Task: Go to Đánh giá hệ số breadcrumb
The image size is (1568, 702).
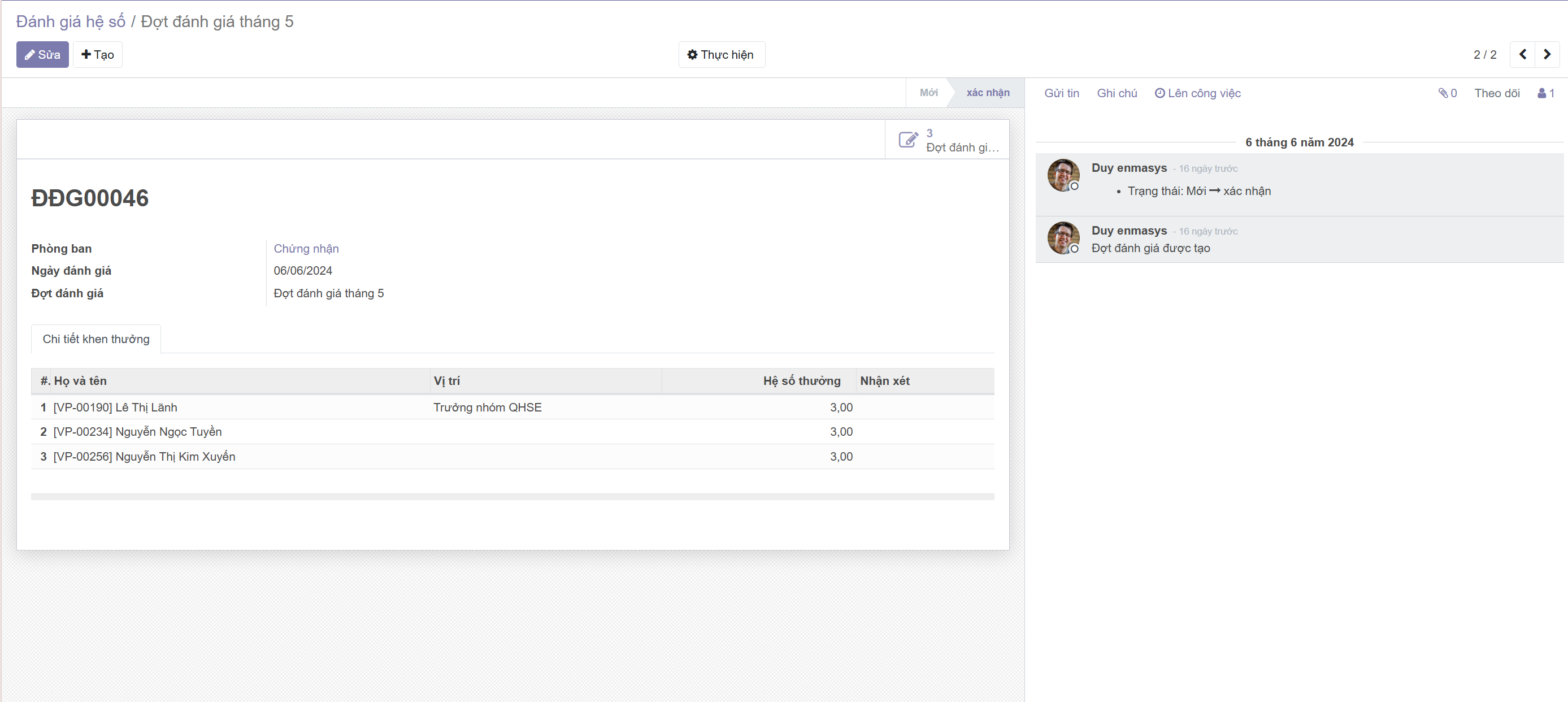Action: coord(71,21)
